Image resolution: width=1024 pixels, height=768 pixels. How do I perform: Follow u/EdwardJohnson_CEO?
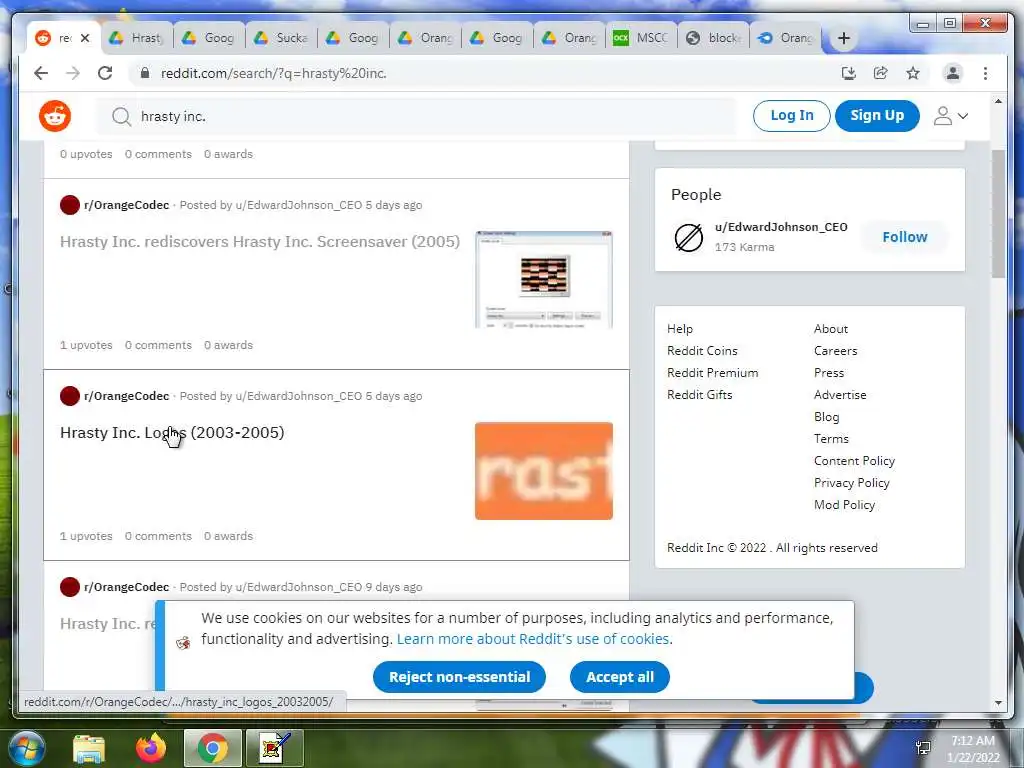click(x=904, y=237)
